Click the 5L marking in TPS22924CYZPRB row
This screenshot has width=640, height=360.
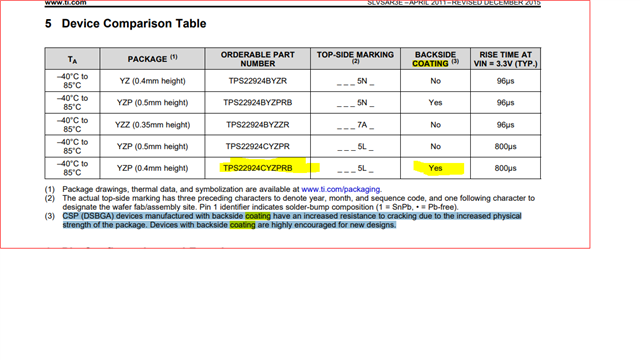pos(356,168)
